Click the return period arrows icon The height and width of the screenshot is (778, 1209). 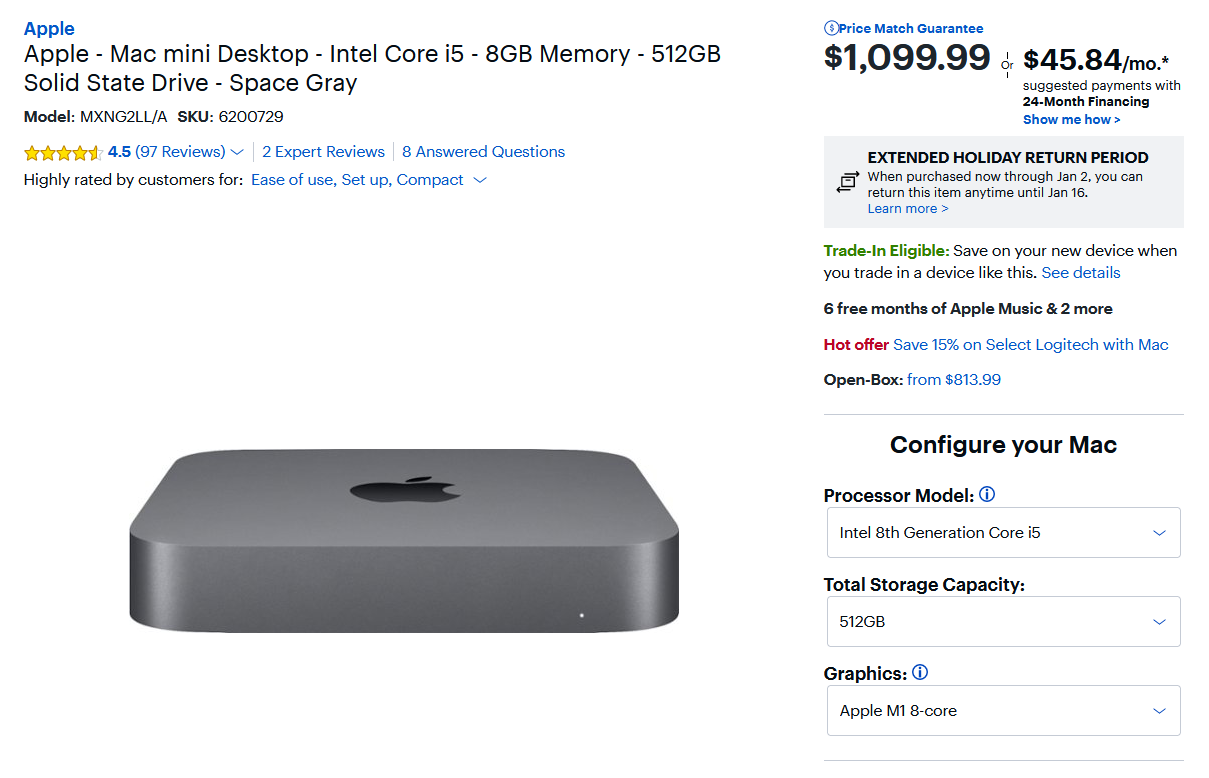848,182
